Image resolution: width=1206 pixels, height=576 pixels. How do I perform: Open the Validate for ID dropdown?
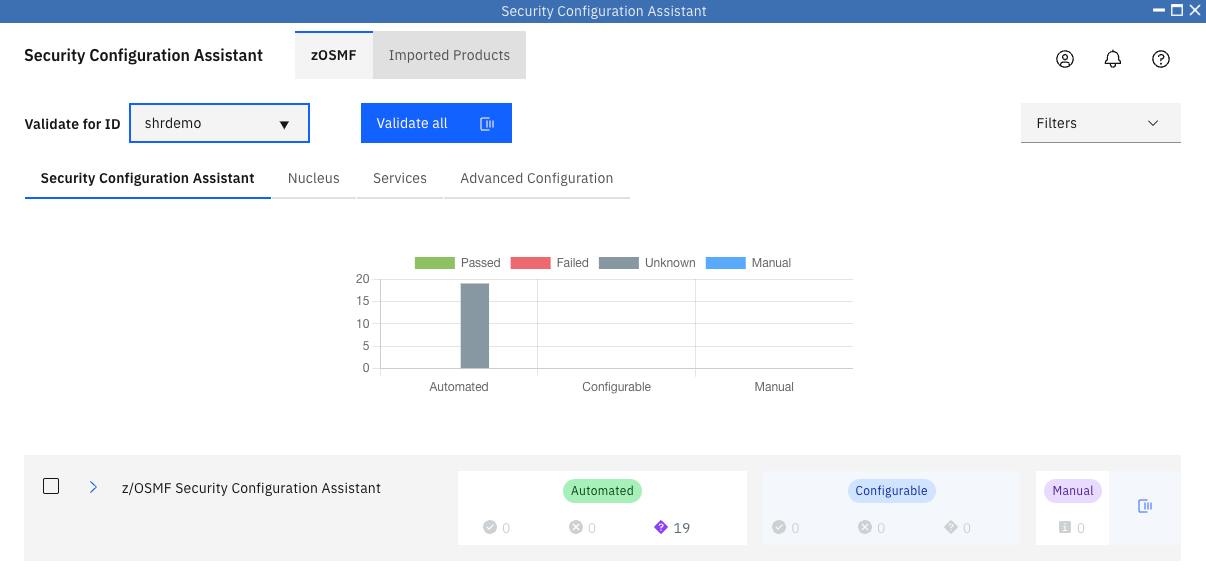(219, 123)
